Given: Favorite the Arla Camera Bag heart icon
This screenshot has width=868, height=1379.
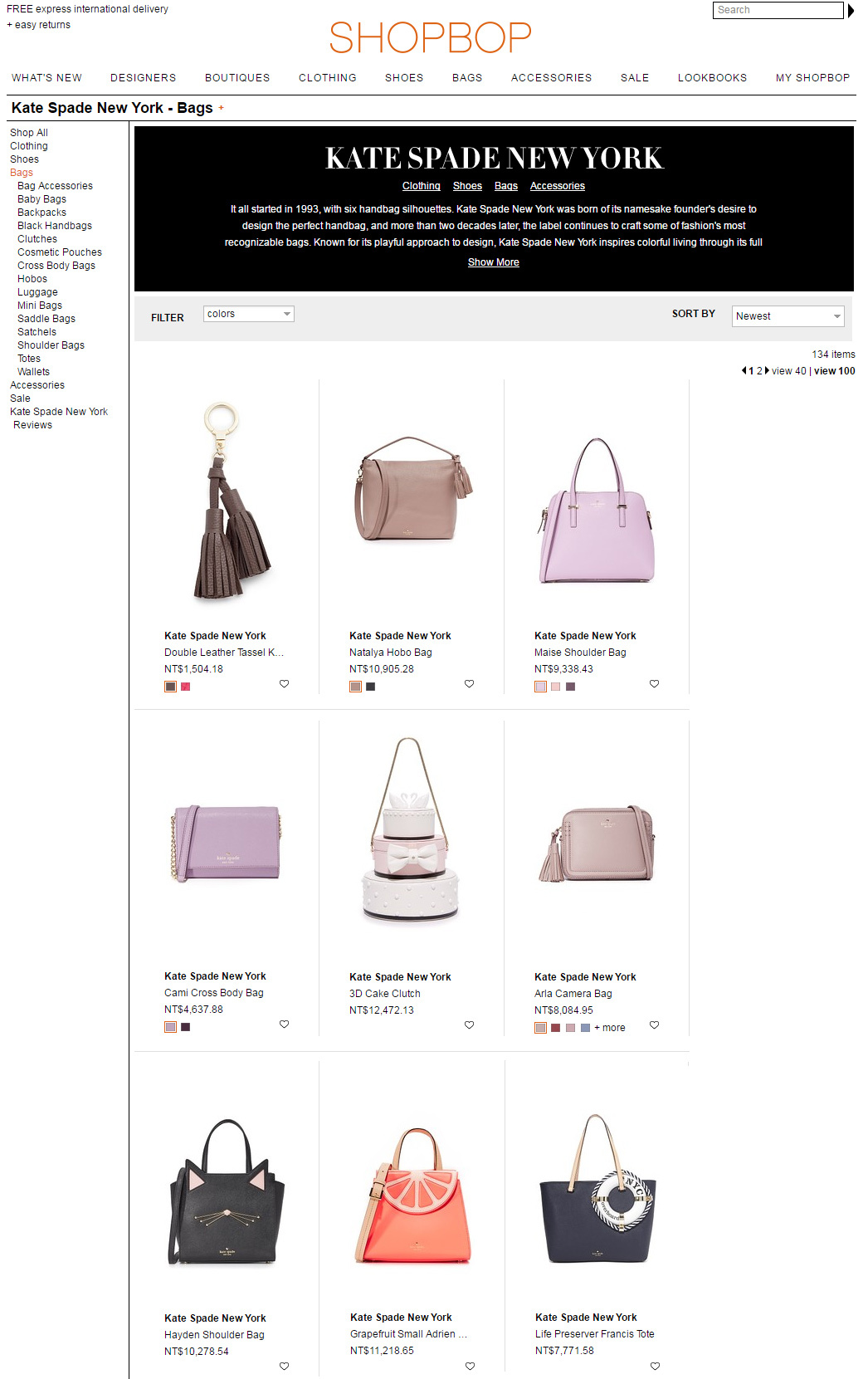Looking at the screenshot, I should click(654, 1025).
